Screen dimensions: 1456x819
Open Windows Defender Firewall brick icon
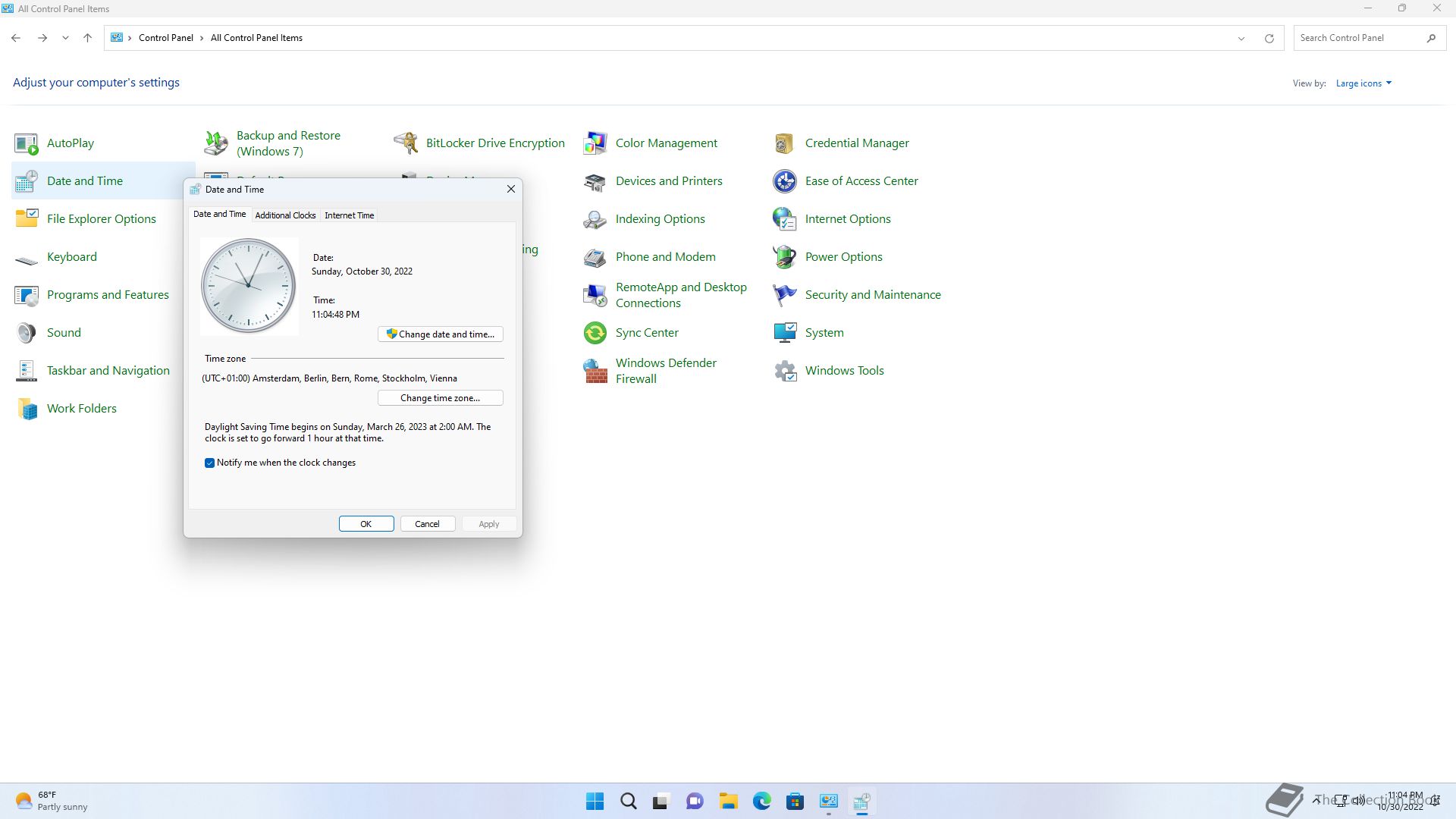tap(595, 371)
